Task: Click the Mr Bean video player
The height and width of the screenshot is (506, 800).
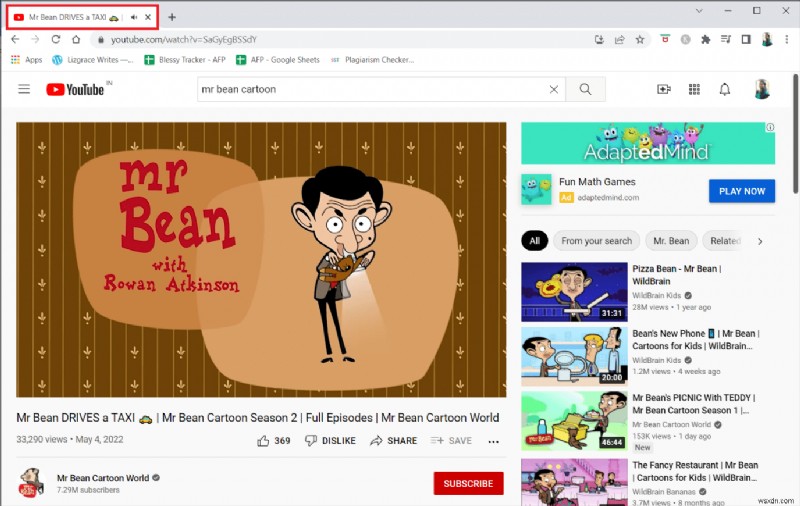Action: click(x=261, y=259)
